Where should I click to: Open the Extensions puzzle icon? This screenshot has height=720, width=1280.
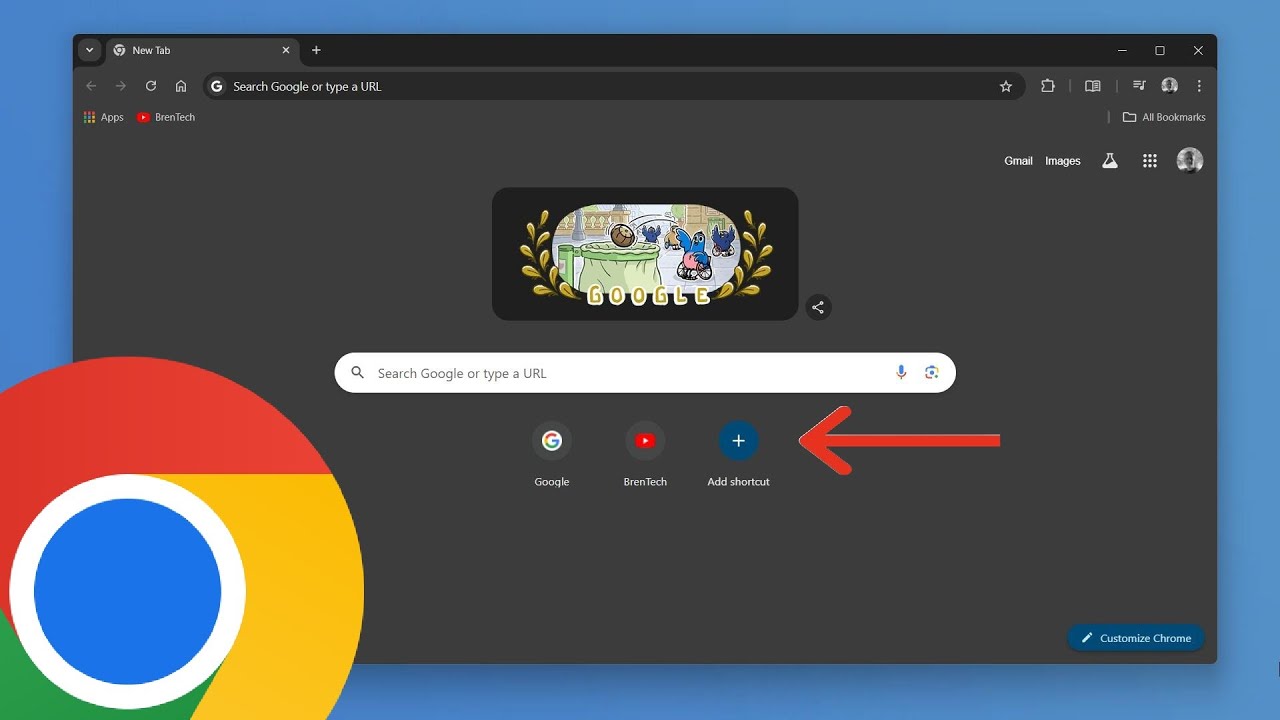click(1048, 86)
